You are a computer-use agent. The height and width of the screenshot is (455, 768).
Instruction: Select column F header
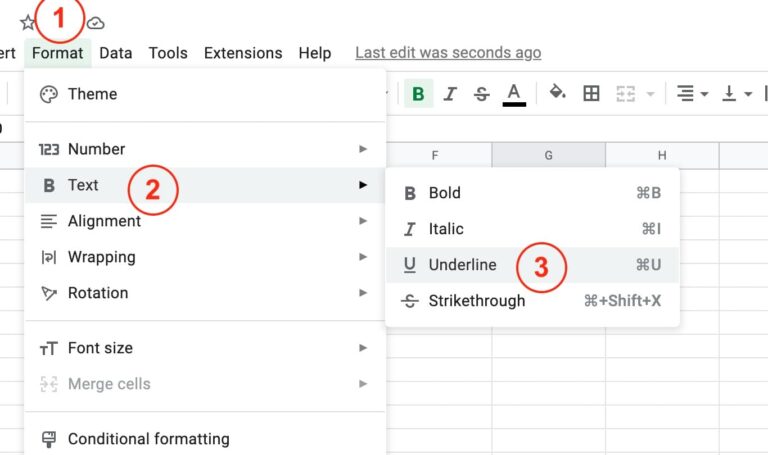pos(435,155)
